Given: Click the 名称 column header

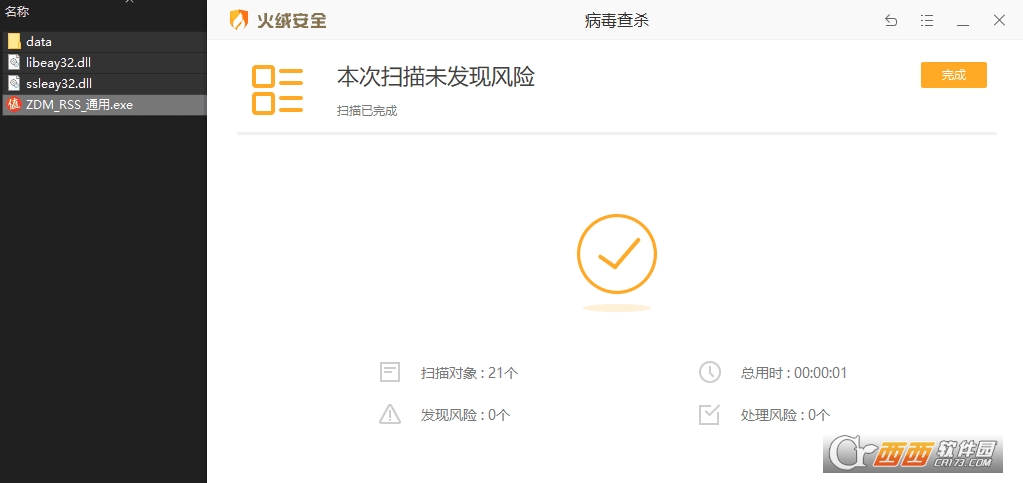Looking at the screenshot, I should point(17,11).
